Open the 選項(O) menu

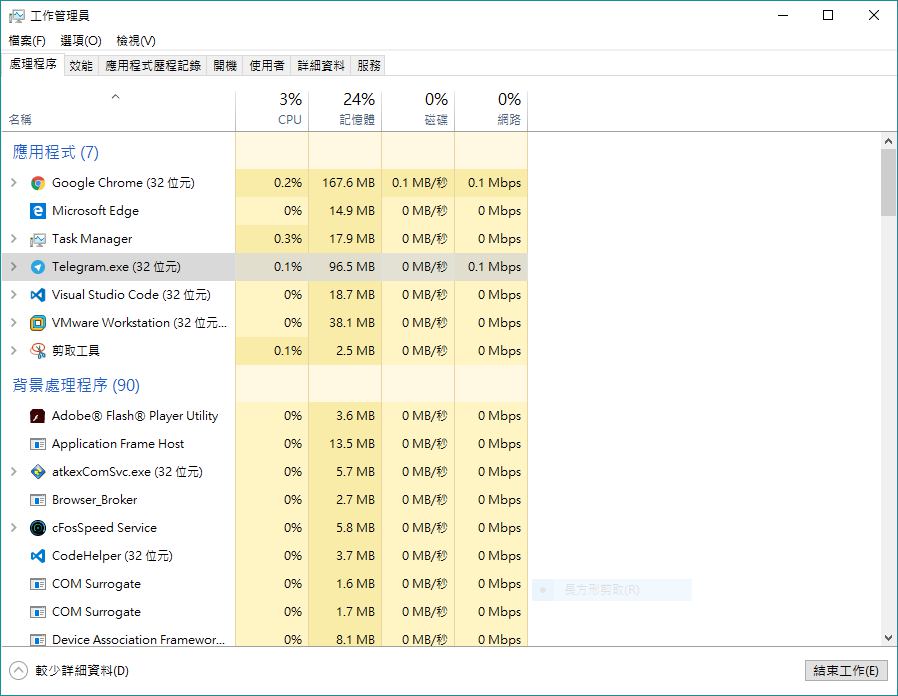pos(81,41)
